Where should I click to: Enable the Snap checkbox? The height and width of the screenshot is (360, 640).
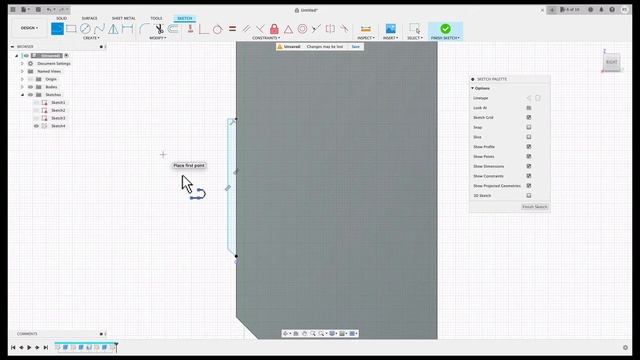(x=529, y=127)
